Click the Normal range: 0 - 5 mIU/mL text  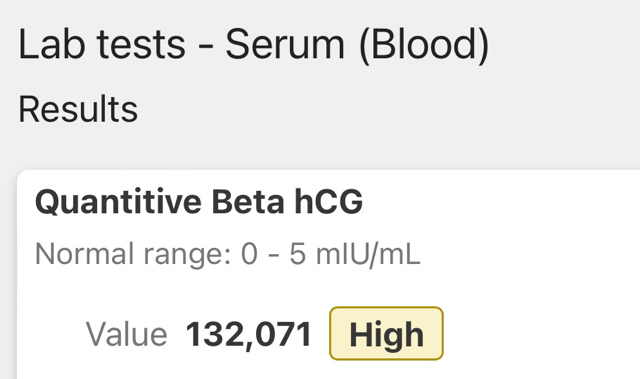coord(227,255)
